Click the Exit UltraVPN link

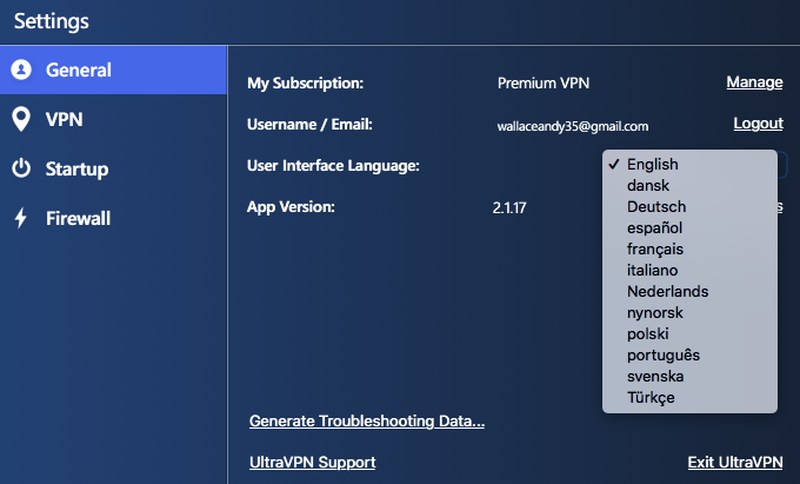735,462
